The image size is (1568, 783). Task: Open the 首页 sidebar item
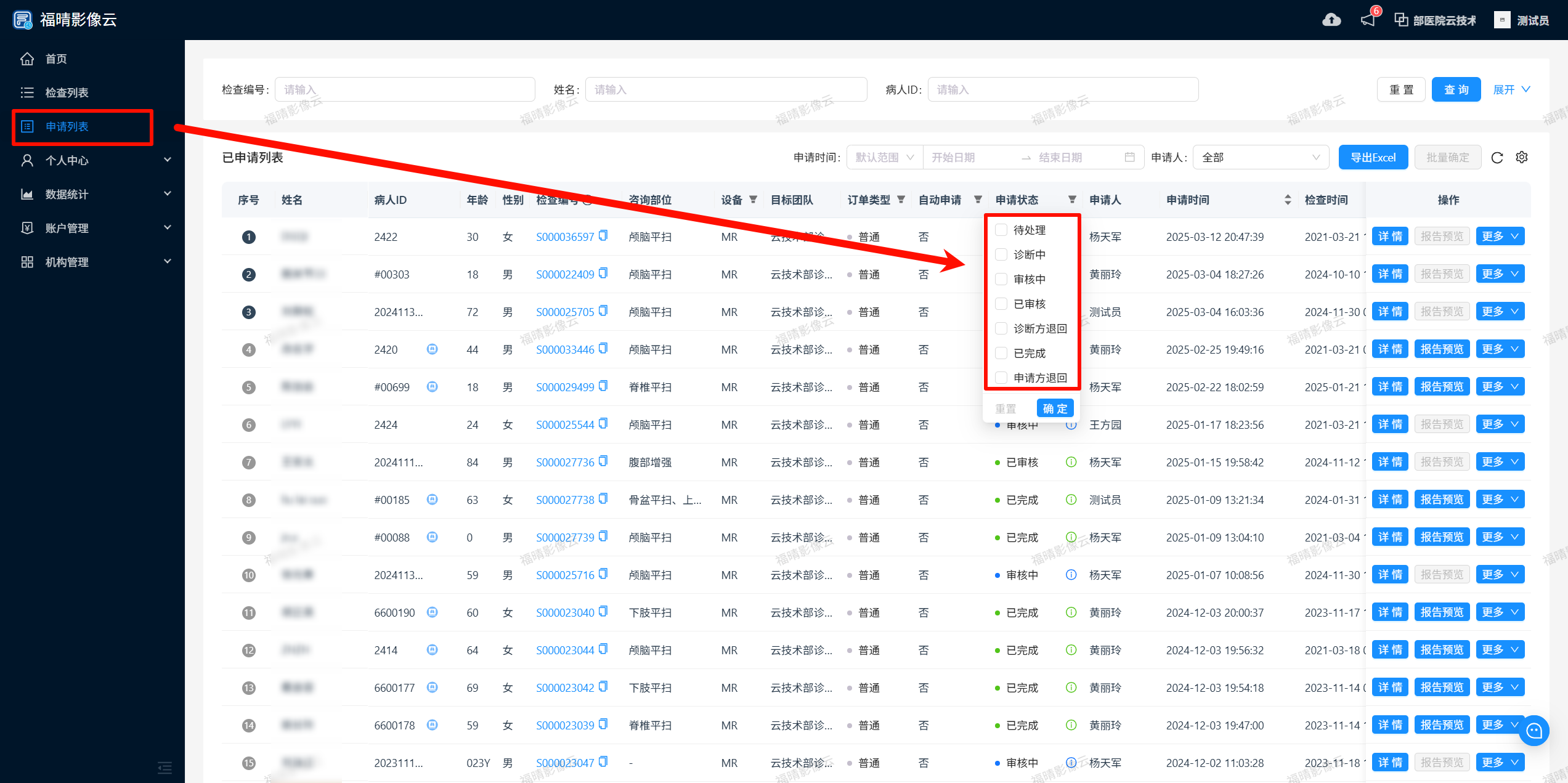click(x=55, y=59)
